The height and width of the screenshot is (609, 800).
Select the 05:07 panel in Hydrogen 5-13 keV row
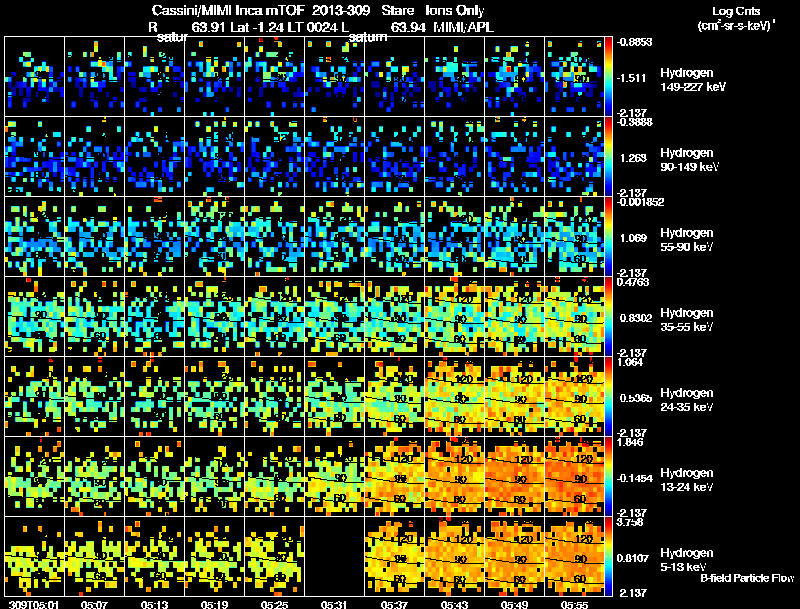coord(94,556)
